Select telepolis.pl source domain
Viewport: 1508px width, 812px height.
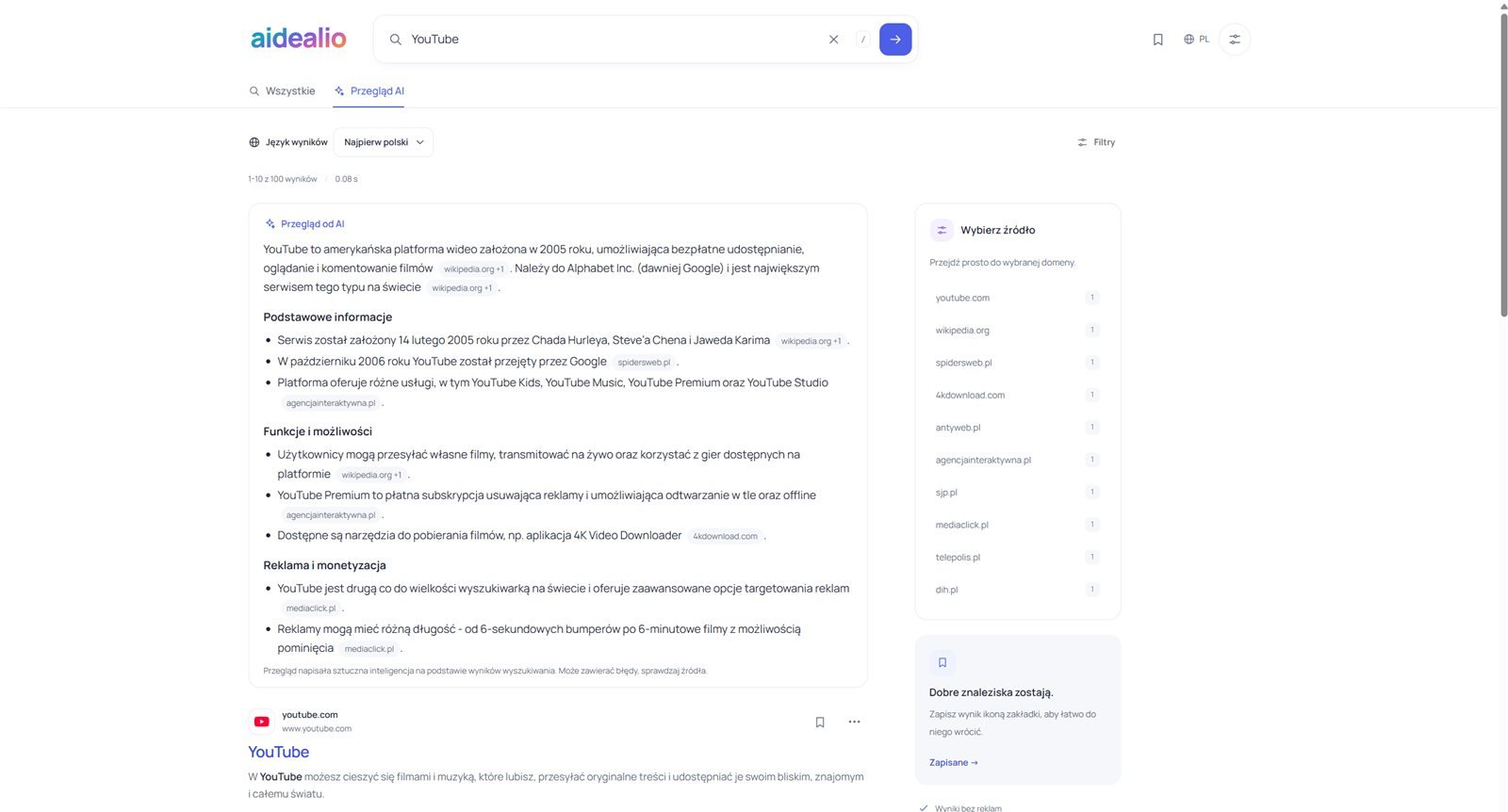(x=1018, y=558)
